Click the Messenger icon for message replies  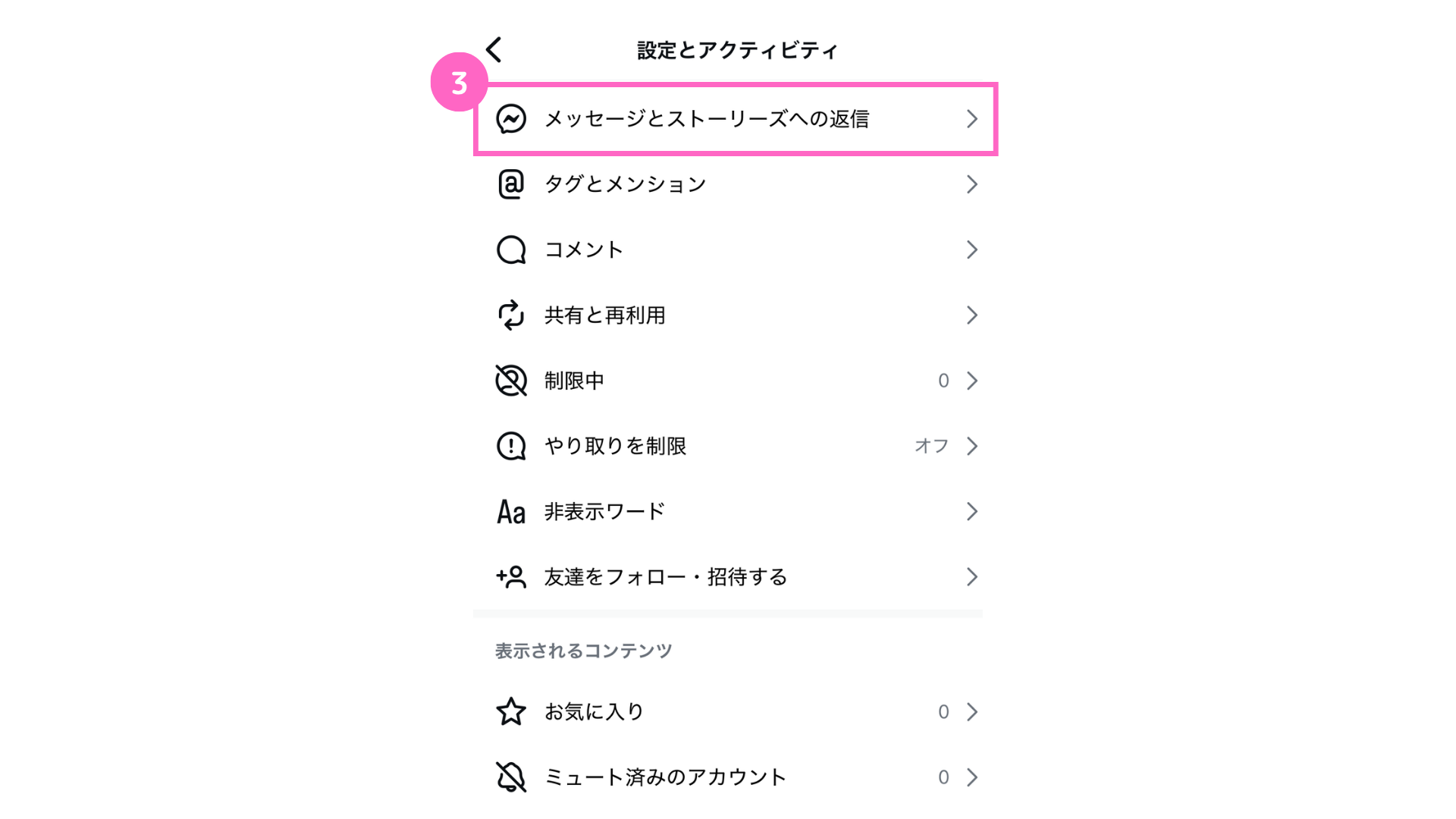click(511, 119)
